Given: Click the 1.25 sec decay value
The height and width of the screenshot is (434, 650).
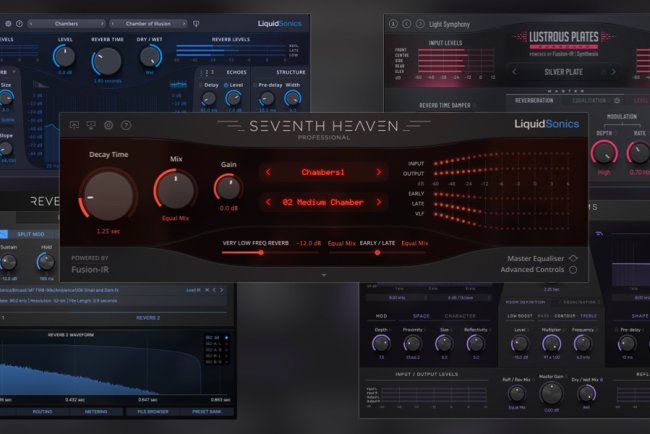Looking at the screenshot, I should (108, 231).
